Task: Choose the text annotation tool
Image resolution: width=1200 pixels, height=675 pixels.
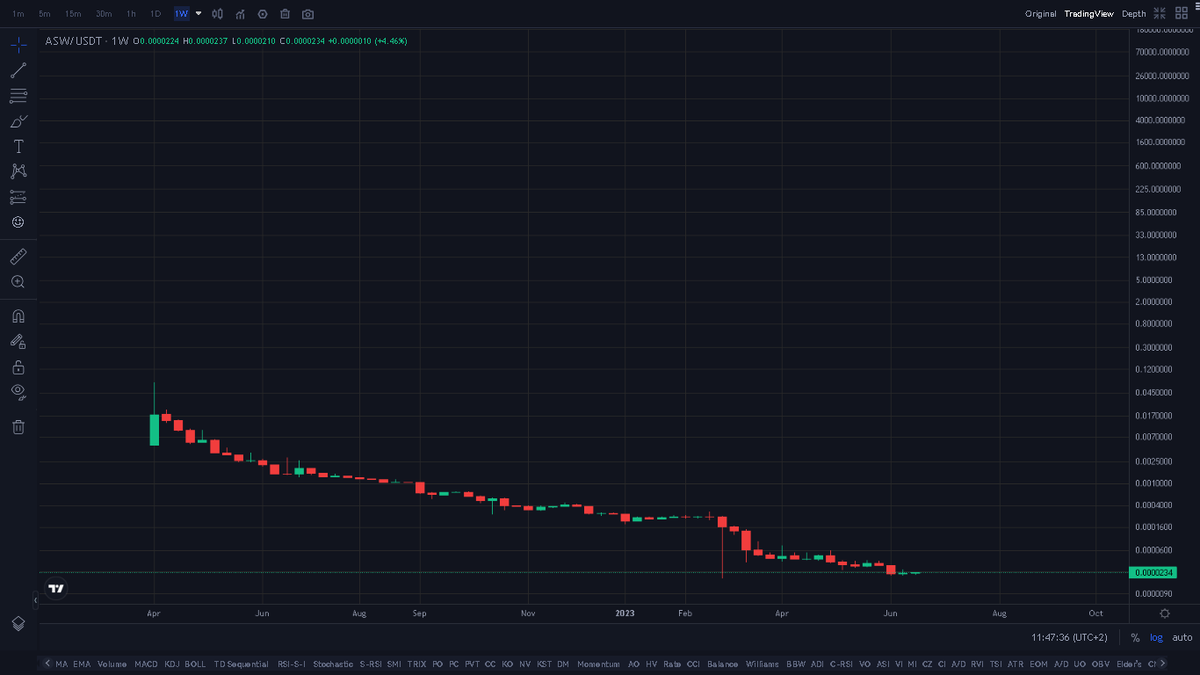Action: [x=18, y=146]
